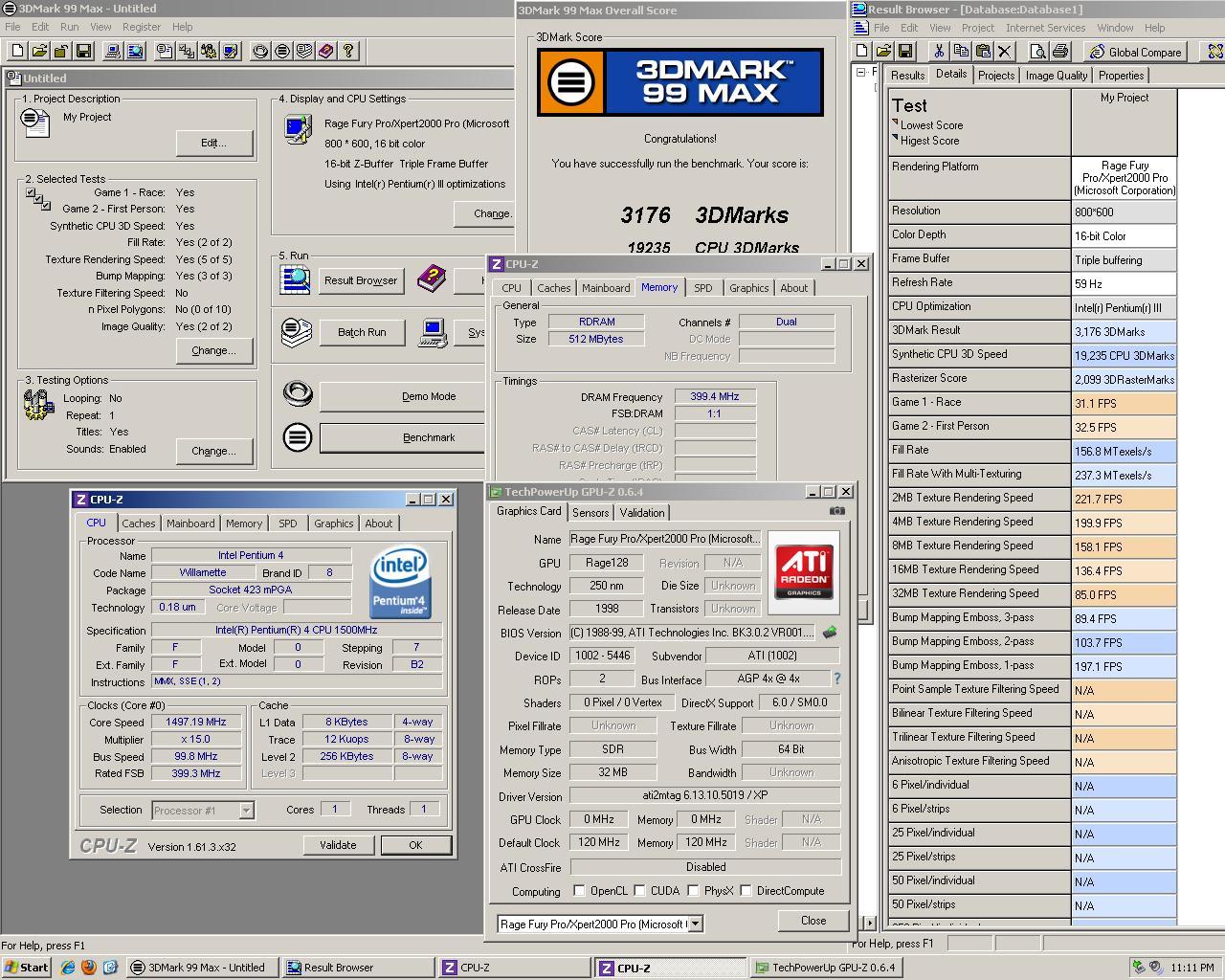
Task: Take GPU-Z screenshot with camera icon
Action: 837,511
